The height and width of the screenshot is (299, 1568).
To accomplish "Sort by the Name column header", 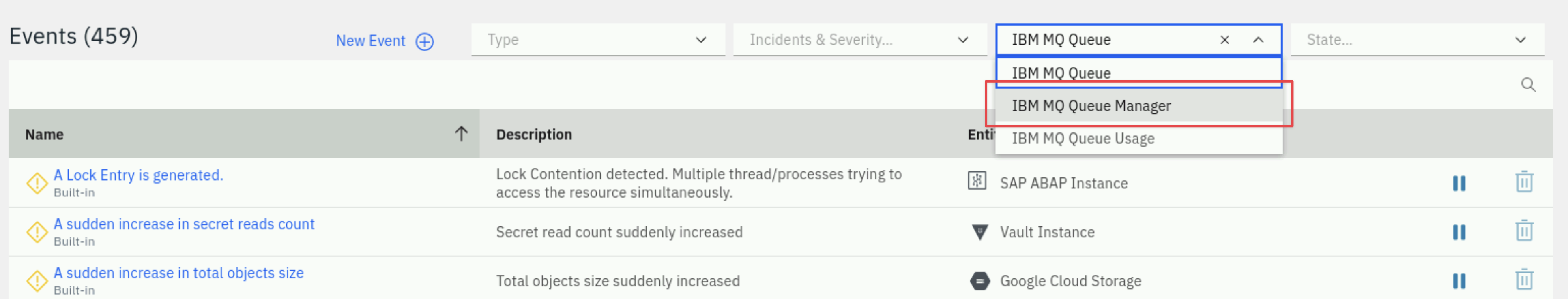I will 243,135.
